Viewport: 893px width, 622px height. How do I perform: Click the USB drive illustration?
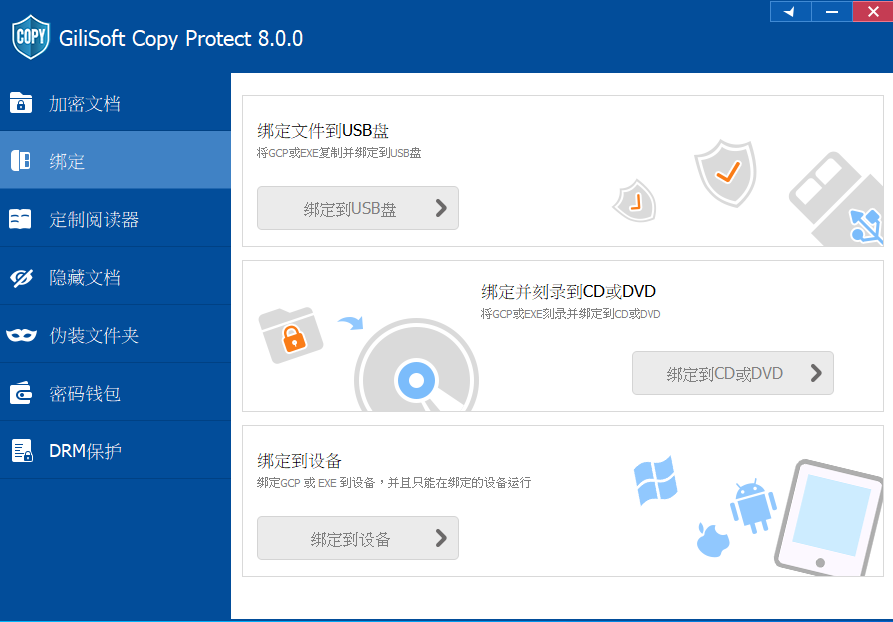click(x=836, y=199)
